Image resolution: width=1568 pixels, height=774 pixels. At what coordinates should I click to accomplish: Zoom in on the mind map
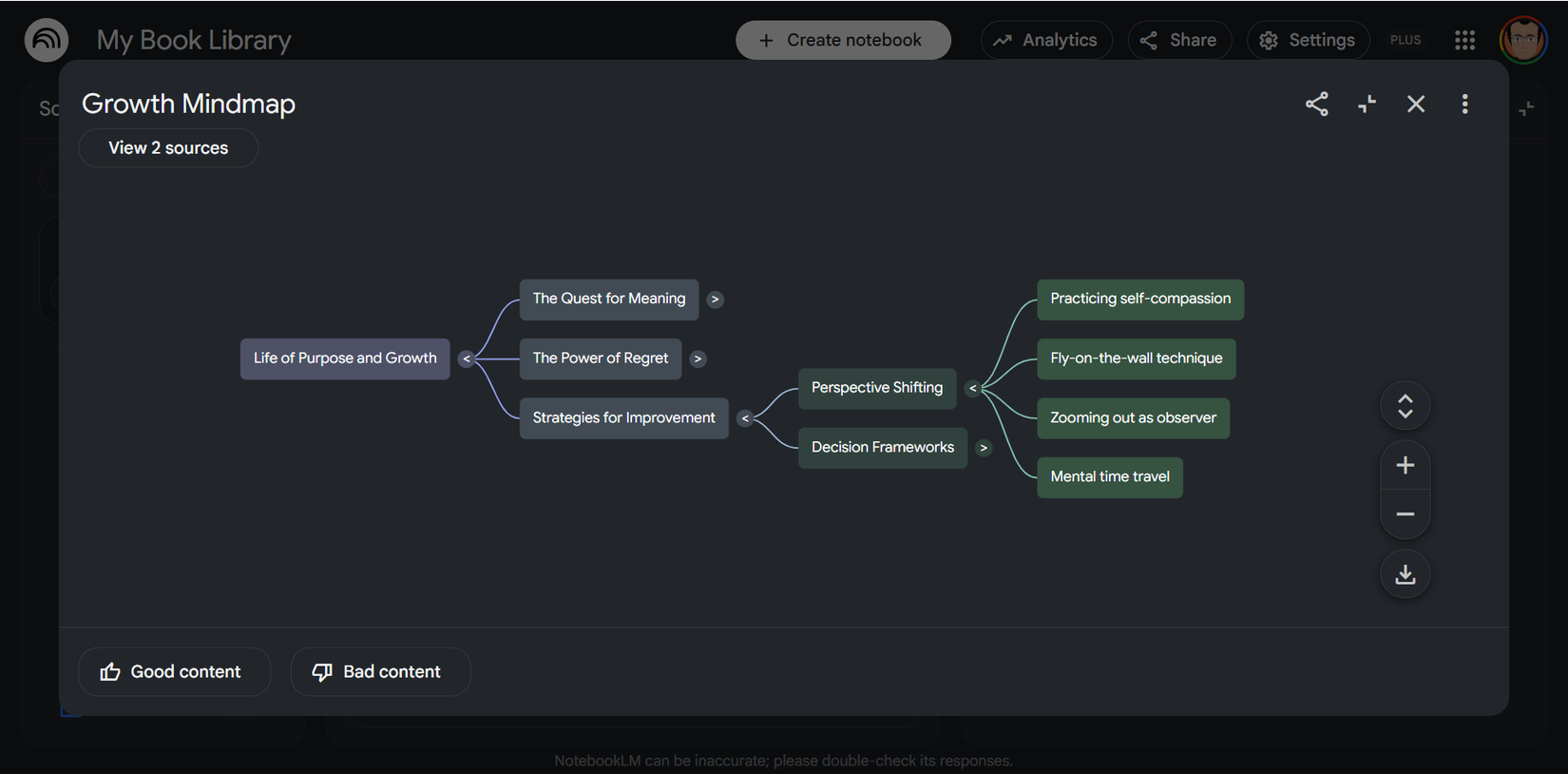(1405, 465)
